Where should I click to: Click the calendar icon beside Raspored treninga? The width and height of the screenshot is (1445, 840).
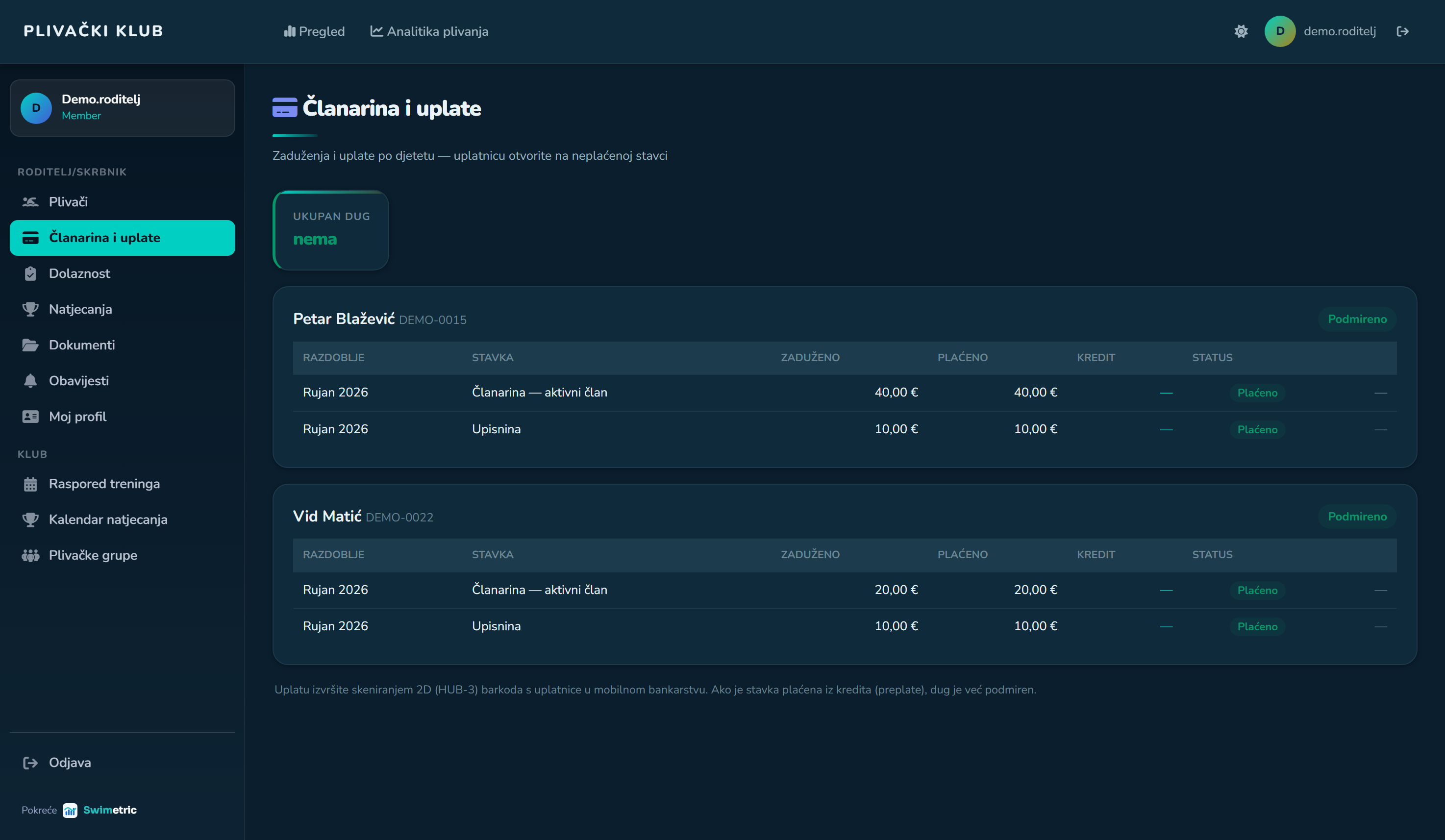30,484
